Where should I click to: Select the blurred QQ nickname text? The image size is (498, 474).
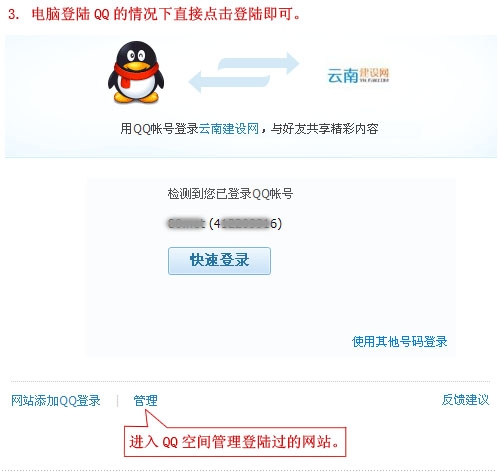[x=186, y=223]
